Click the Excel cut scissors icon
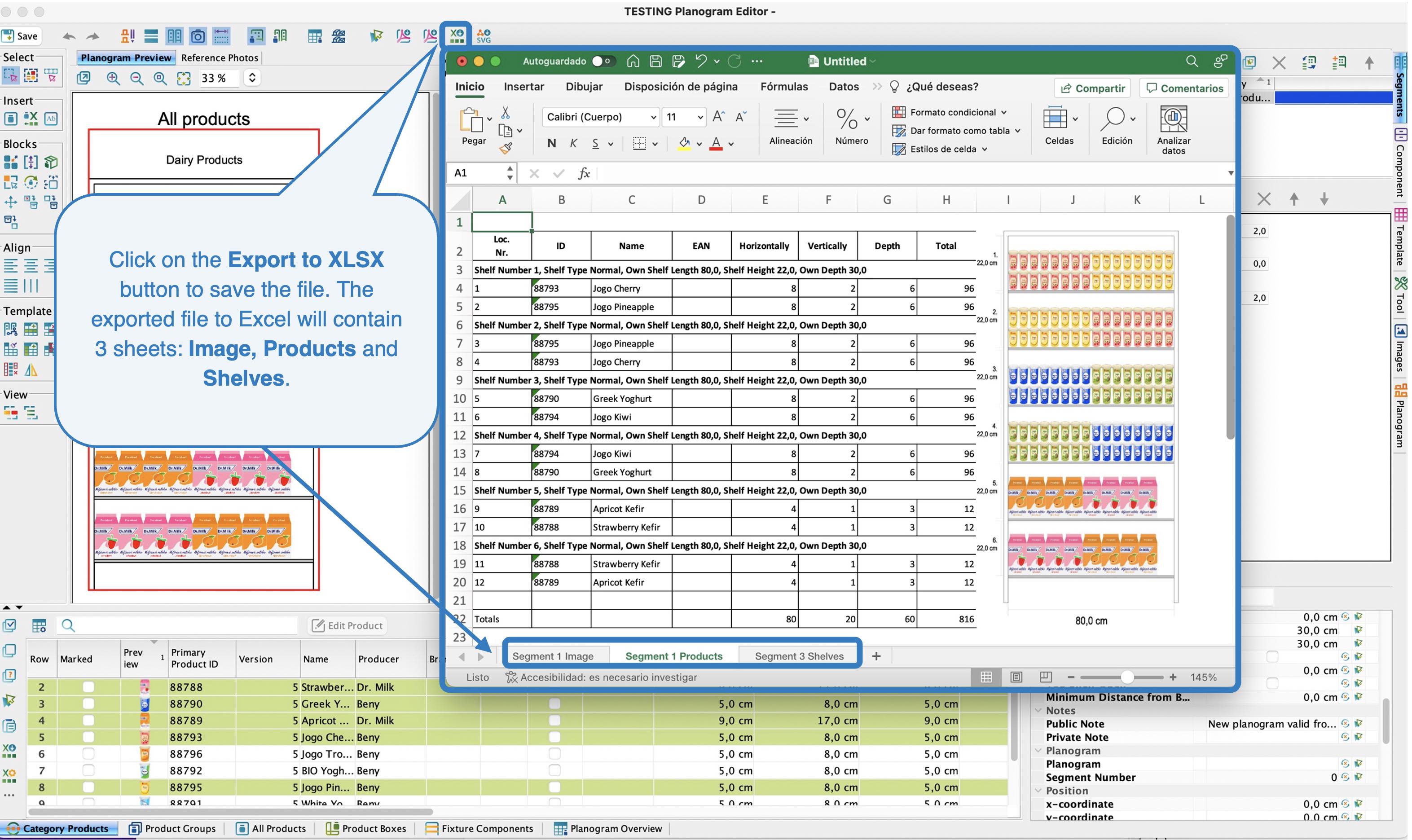The height and width of the screenshot is (840, 1412). [506, 113]
